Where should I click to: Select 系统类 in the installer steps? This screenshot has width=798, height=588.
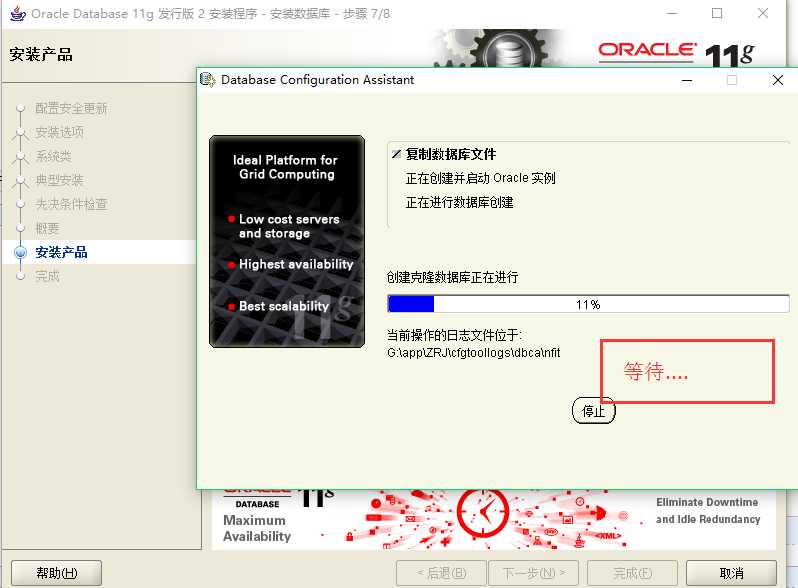tap(53, 156)
